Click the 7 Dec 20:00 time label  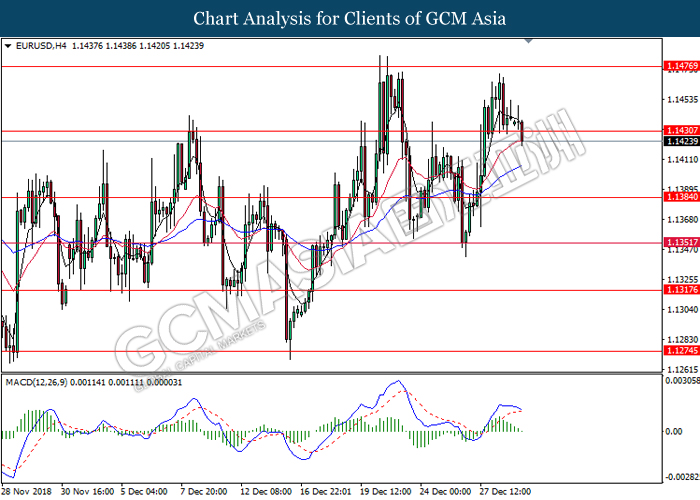[x=204, y=492]
